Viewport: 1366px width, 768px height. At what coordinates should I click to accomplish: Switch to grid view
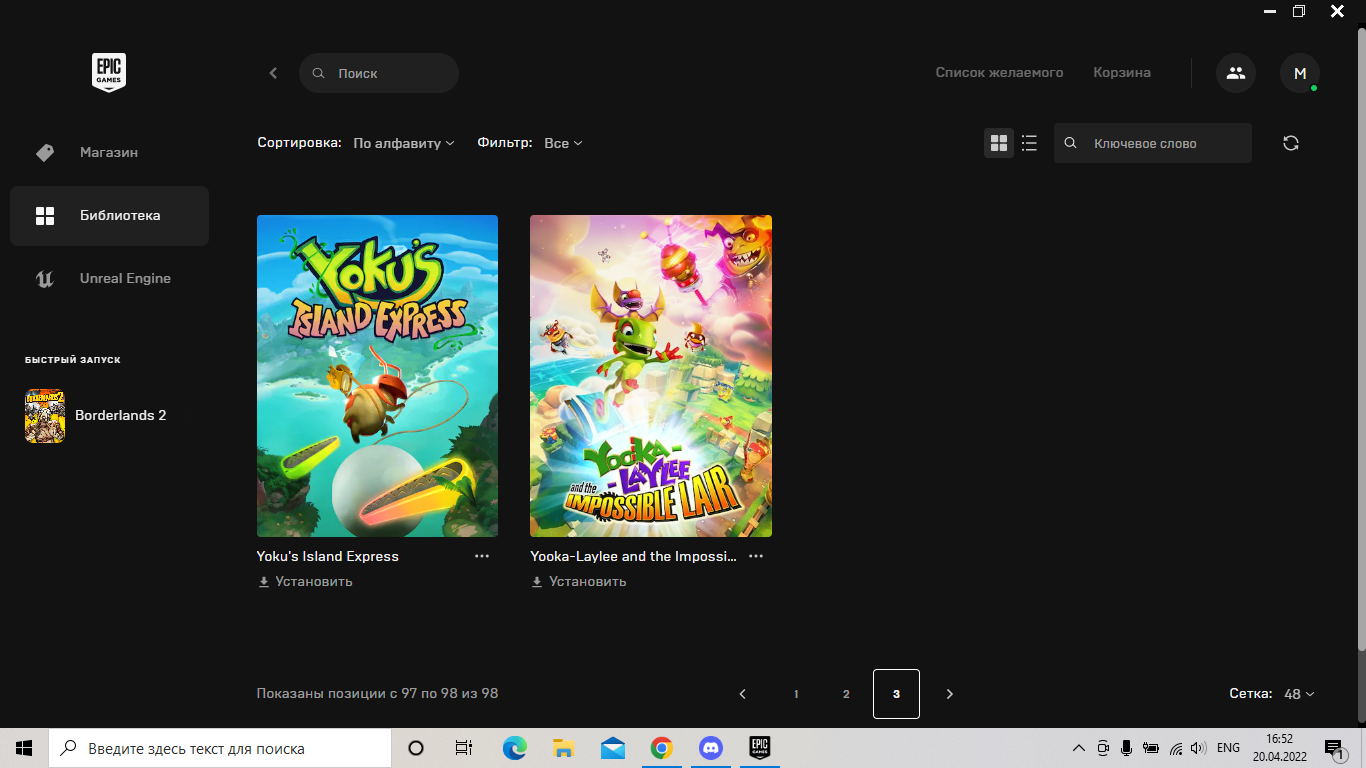[x=999, y=143]
